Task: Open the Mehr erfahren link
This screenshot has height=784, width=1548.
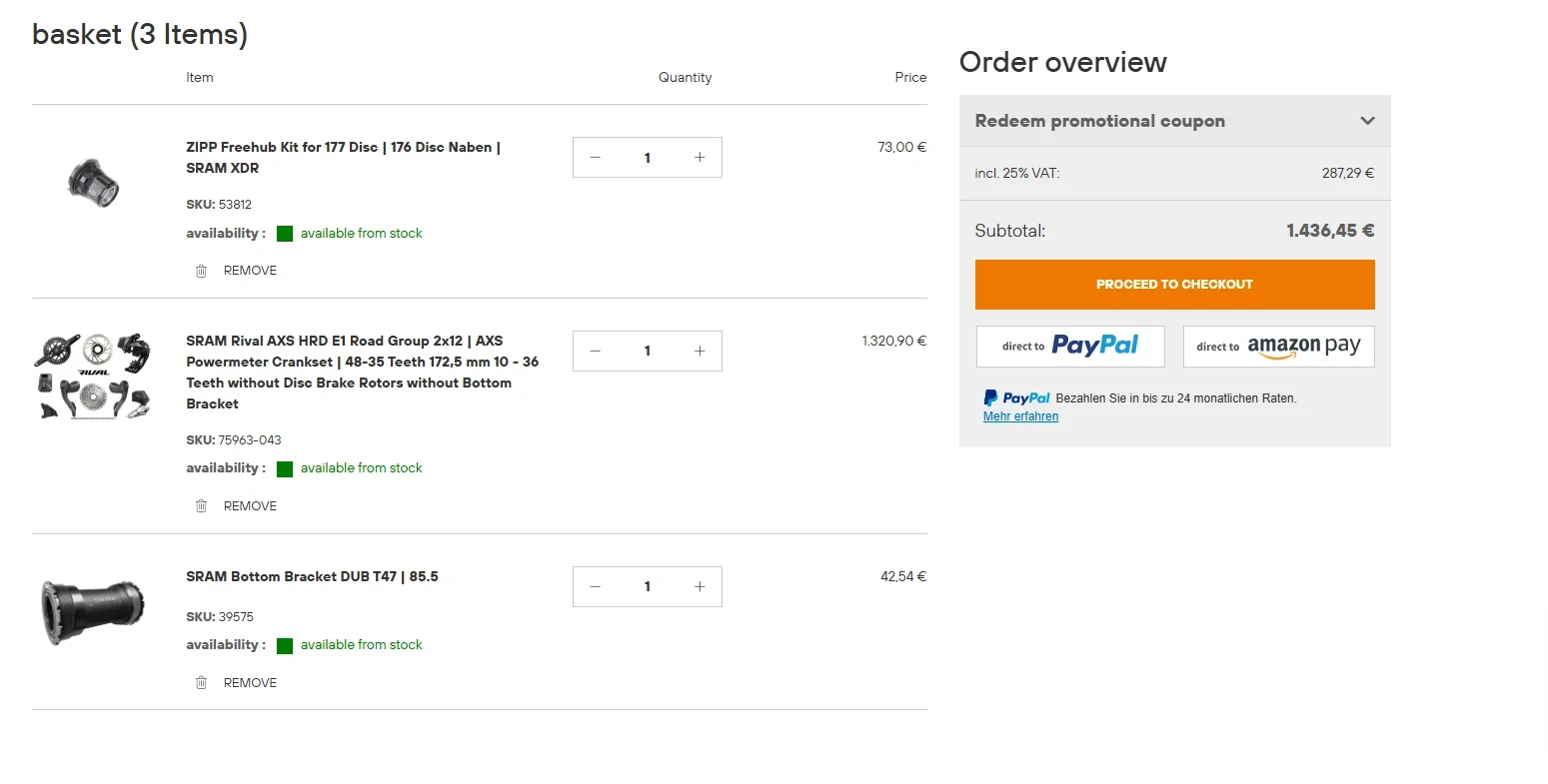Action: pos(1020,416)
